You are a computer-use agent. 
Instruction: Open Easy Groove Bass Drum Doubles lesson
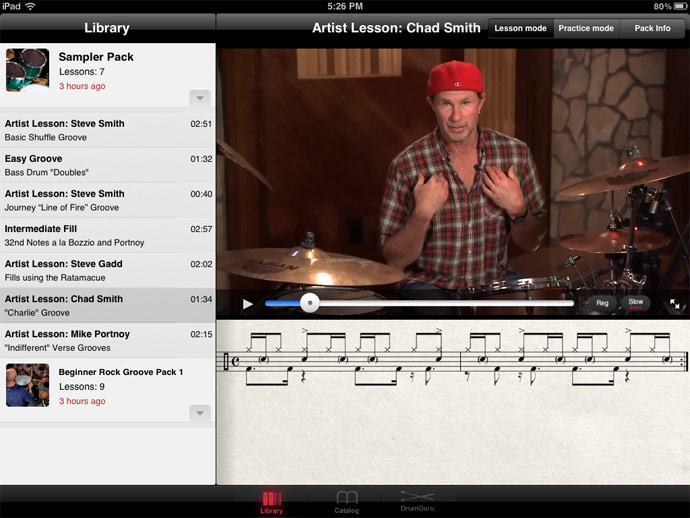108,165
